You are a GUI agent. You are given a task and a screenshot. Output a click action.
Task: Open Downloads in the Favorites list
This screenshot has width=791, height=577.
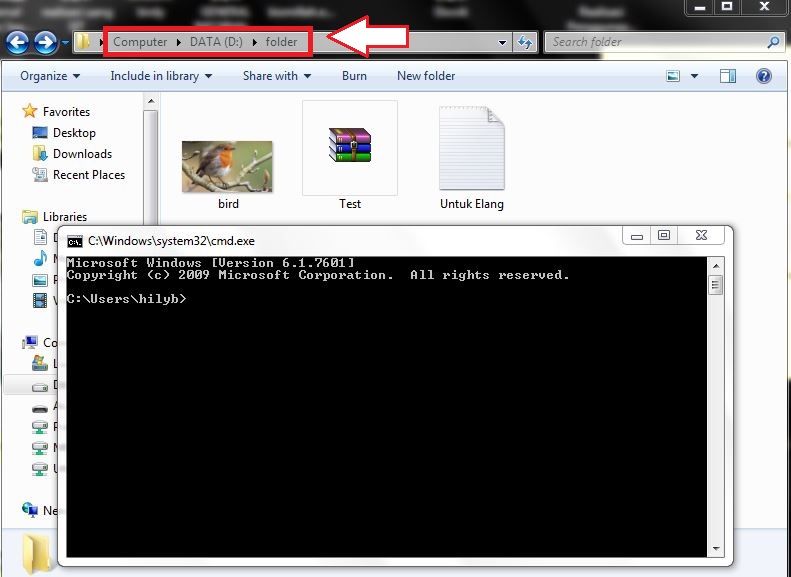tap(81, 154)
